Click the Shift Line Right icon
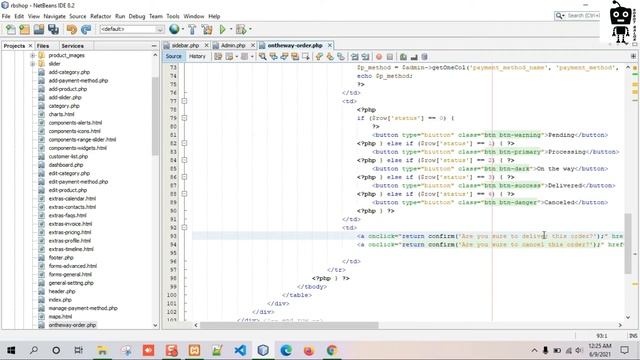Viewport: 640px width, 360px height. point(365,57)
